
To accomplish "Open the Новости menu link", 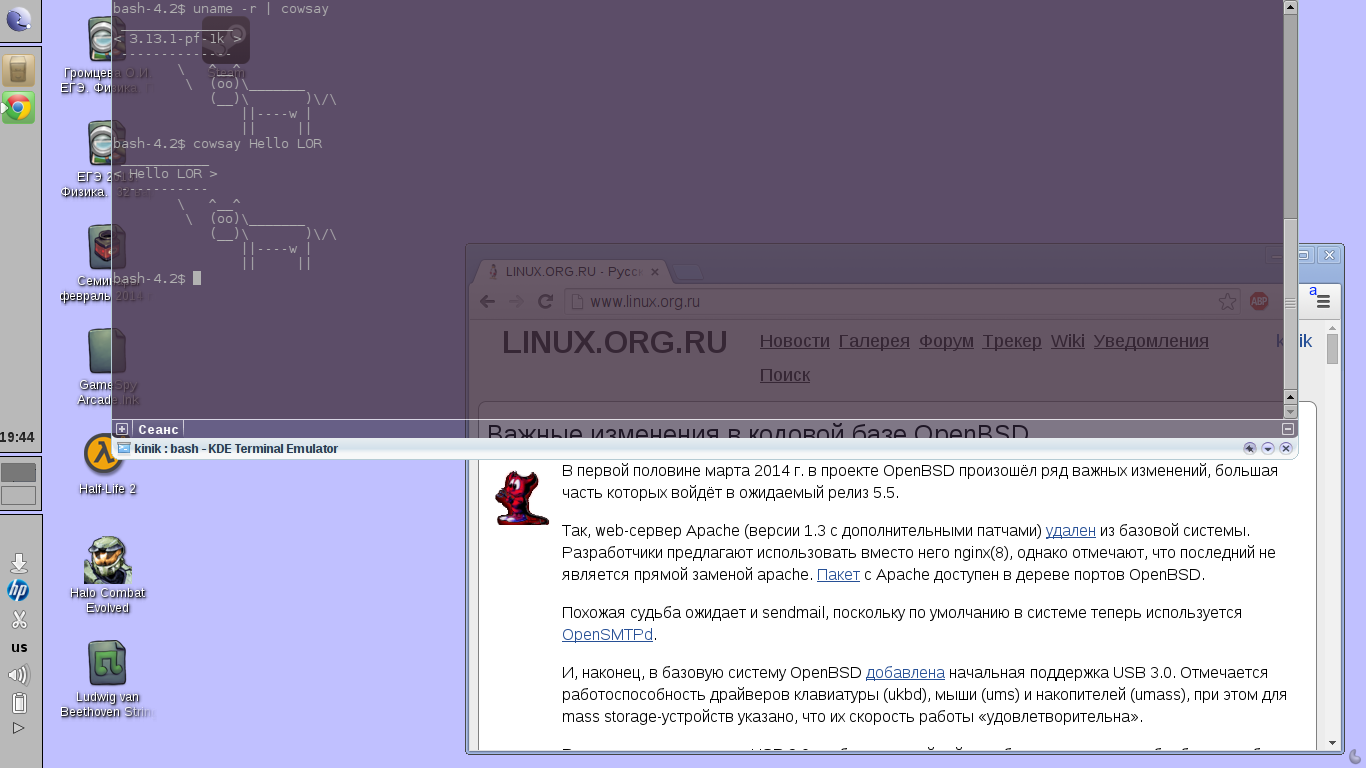I will coord(795,341).
